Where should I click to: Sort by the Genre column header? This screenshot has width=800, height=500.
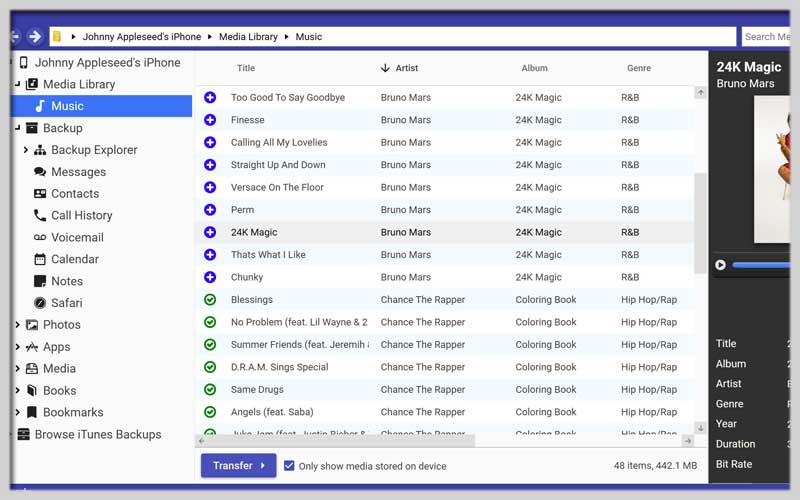click(x=639, y=68)
